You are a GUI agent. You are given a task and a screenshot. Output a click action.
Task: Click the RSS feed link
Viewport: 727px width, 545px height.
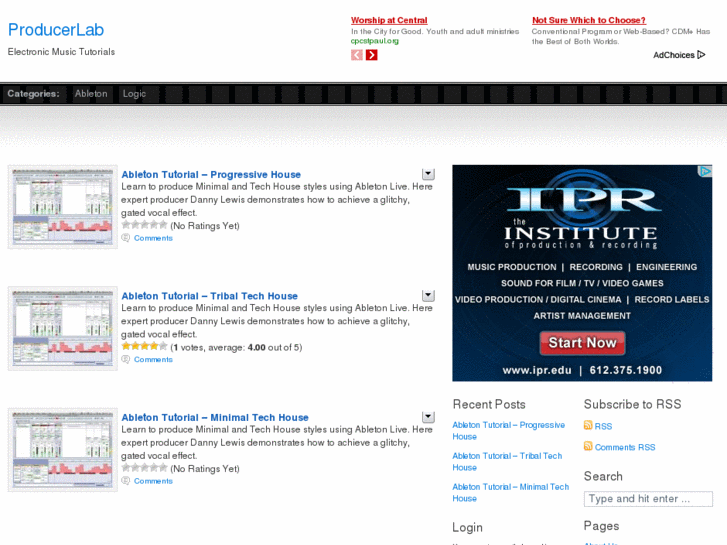603,426
